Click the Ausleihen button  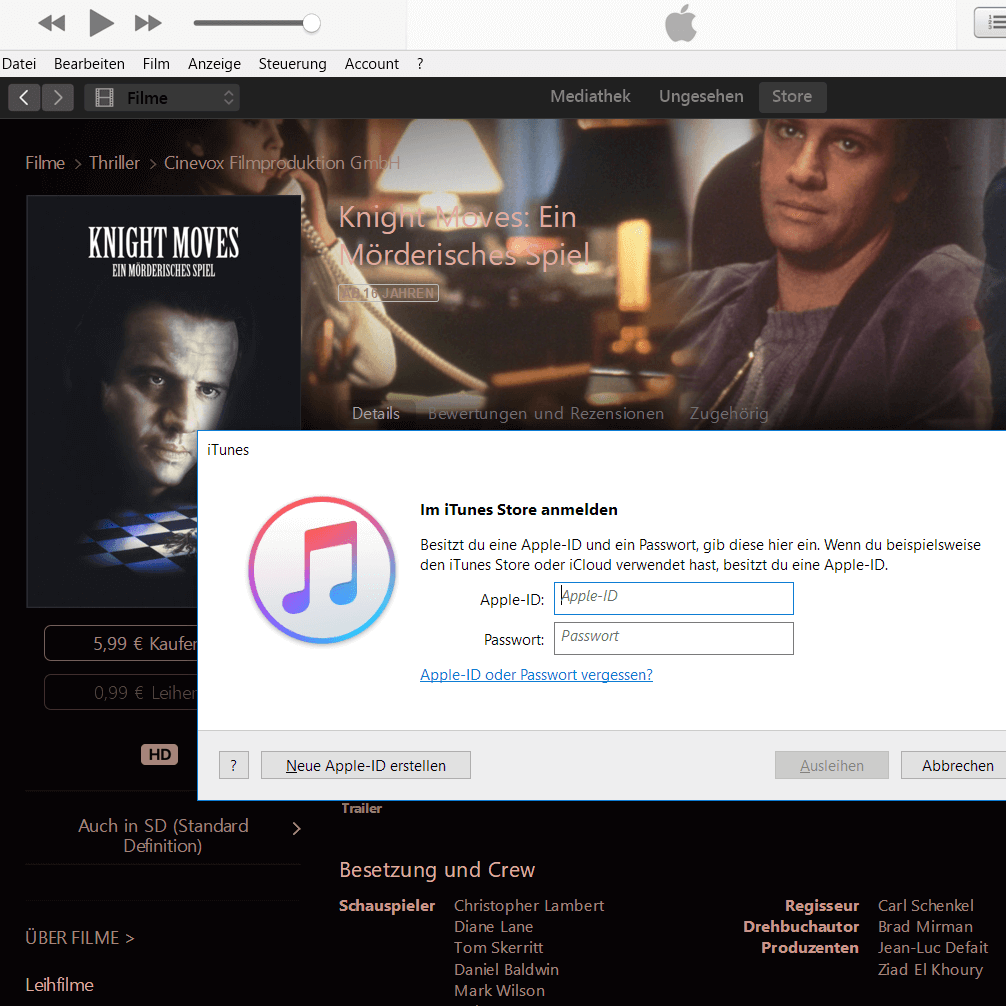(831, 765)
